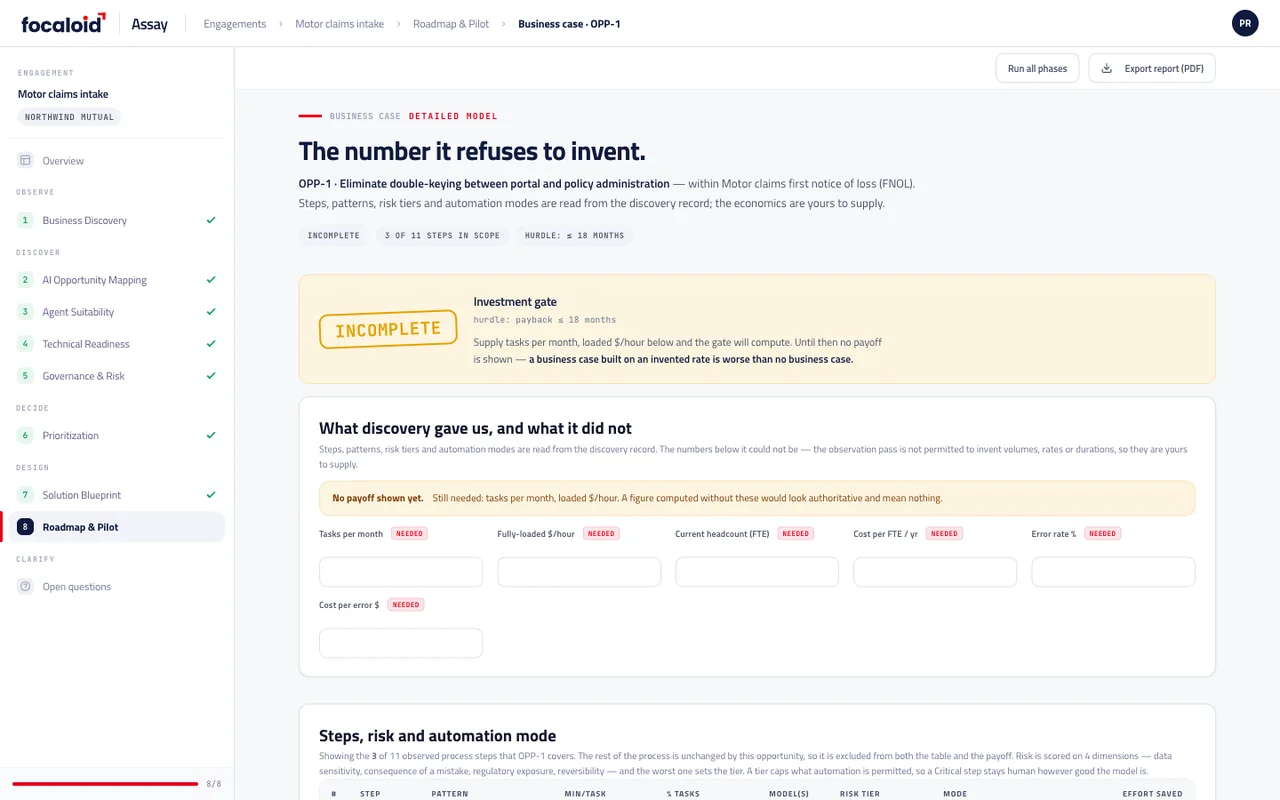Focus the Cost per FTE / yr field
This screenshot has height=800, width=1280.
935,572
